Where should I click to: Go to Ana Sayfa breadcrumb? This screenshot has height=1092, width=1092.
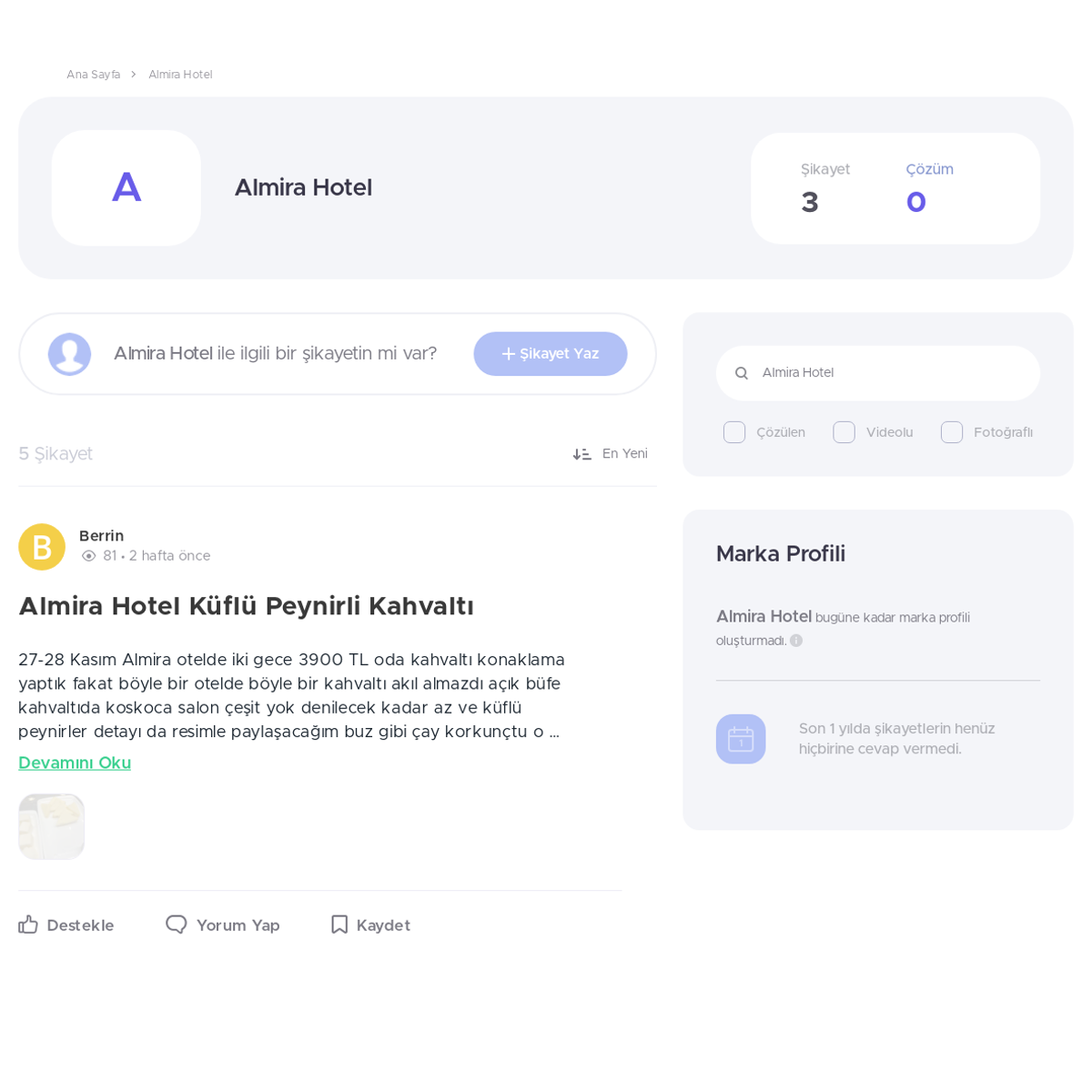(x=93, y=75)
